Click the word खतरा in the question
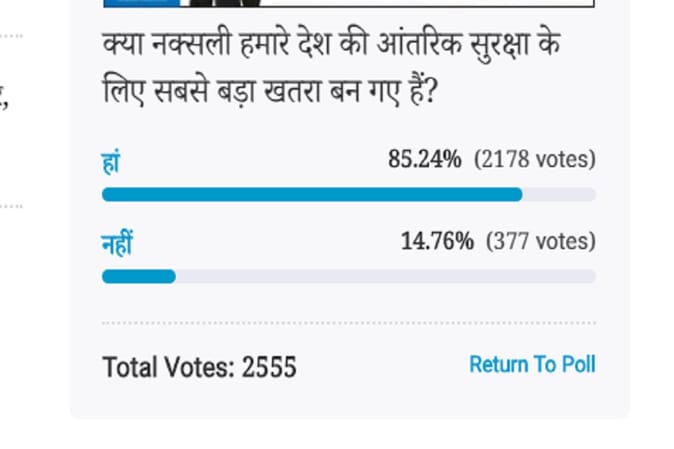Image resolution: width=674 pixels, height=449 pixels. [292, 91]
